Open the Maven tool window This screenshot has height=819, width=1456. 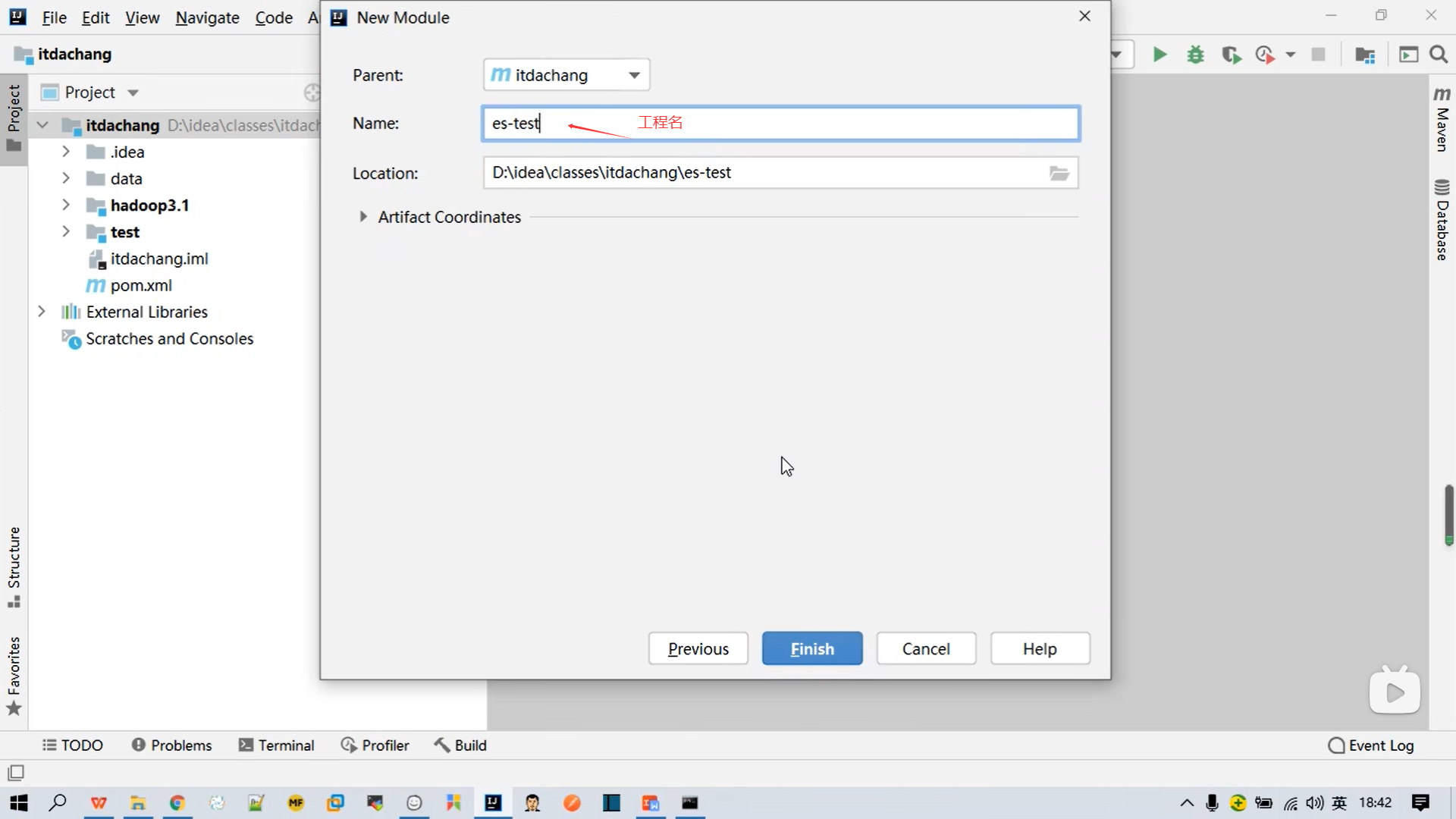coord(1442,120)
